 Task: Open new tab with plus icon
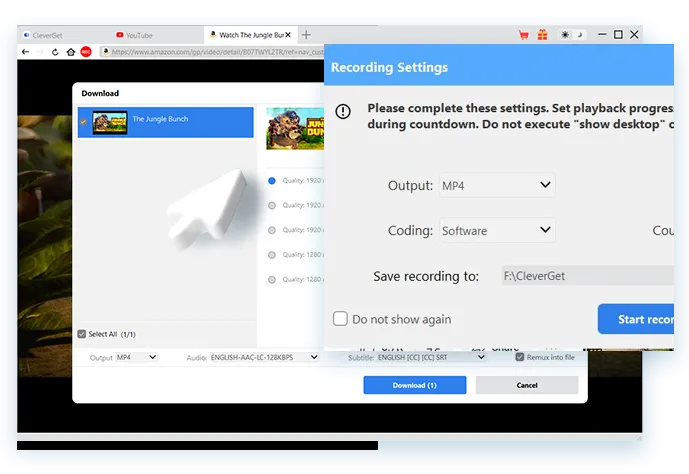tap(306, 35)
